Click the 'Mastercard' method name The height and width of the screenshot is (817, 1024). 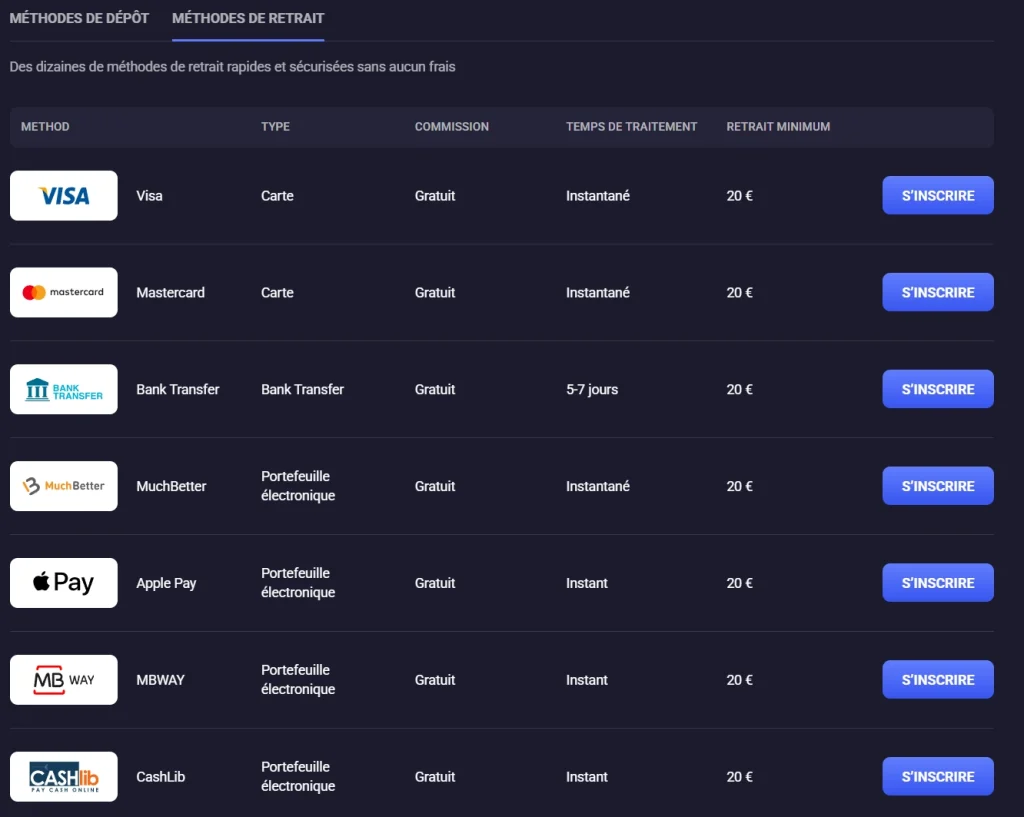click(170, 293)
